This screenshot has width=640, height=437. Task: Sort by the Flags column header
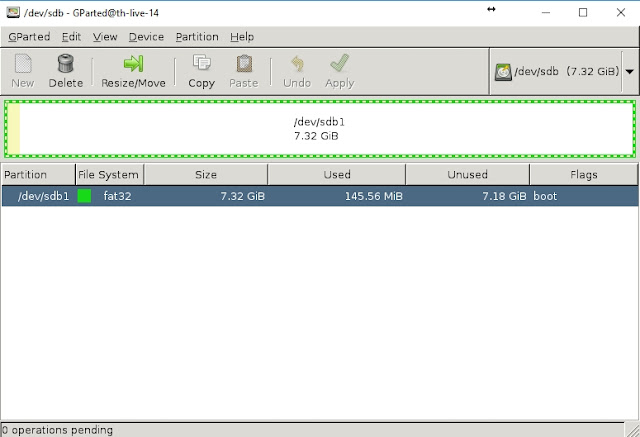point(584,175)
